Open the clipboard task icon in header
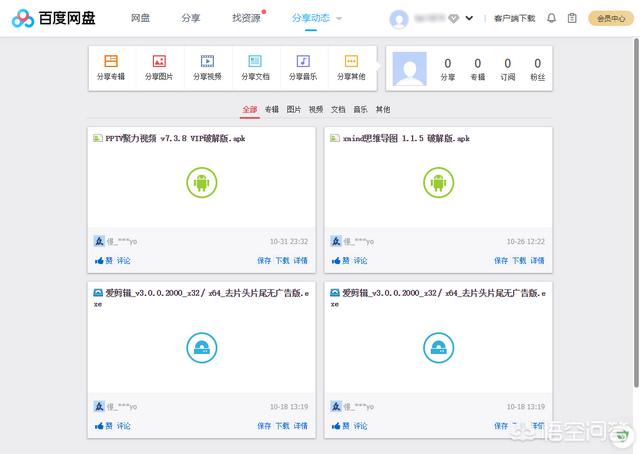The height and width of the screenshot is (454, 640). 572,18
